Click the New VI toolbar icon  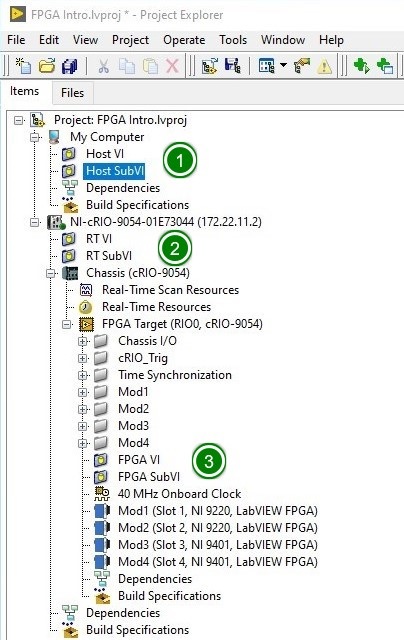click(23, 66)
